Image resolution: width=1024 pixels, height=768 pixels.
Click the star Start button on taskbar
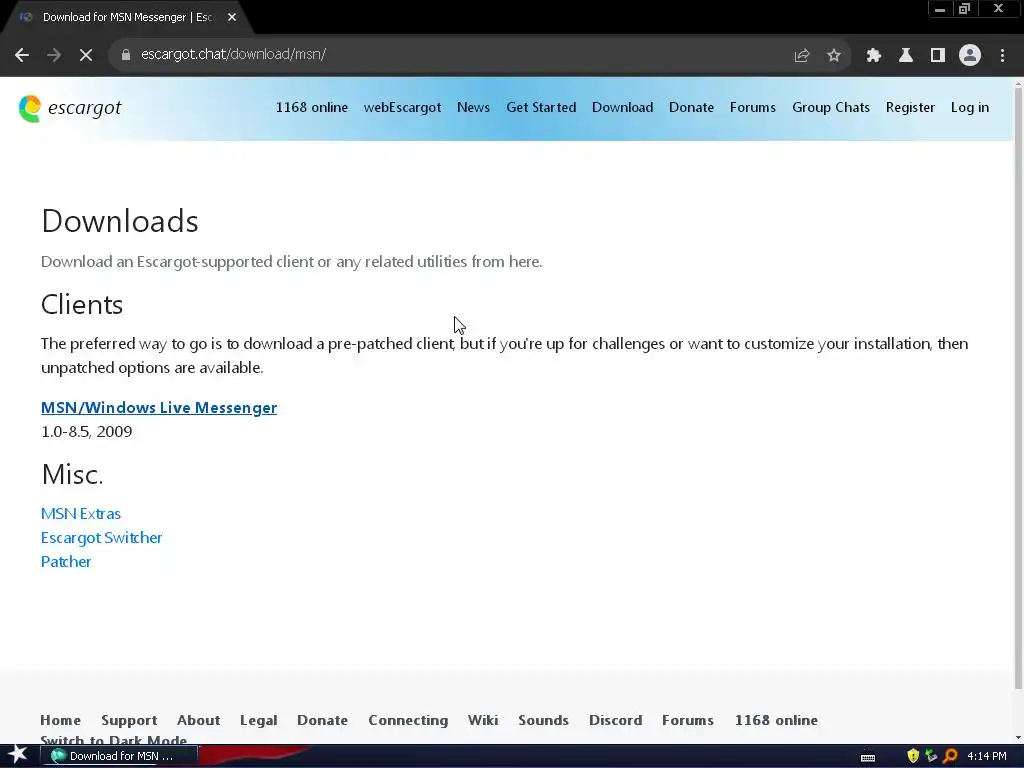click(x=18, y=756)
